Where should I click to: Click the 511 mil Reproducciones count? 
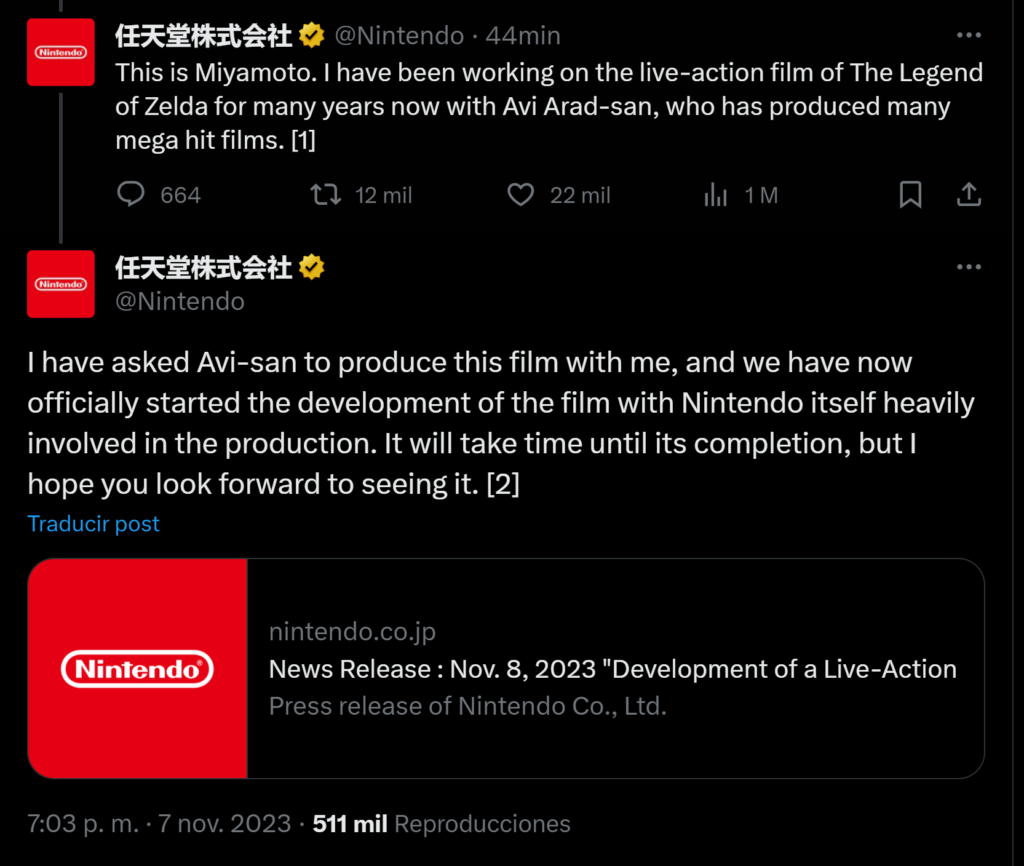tap(441, 824)
